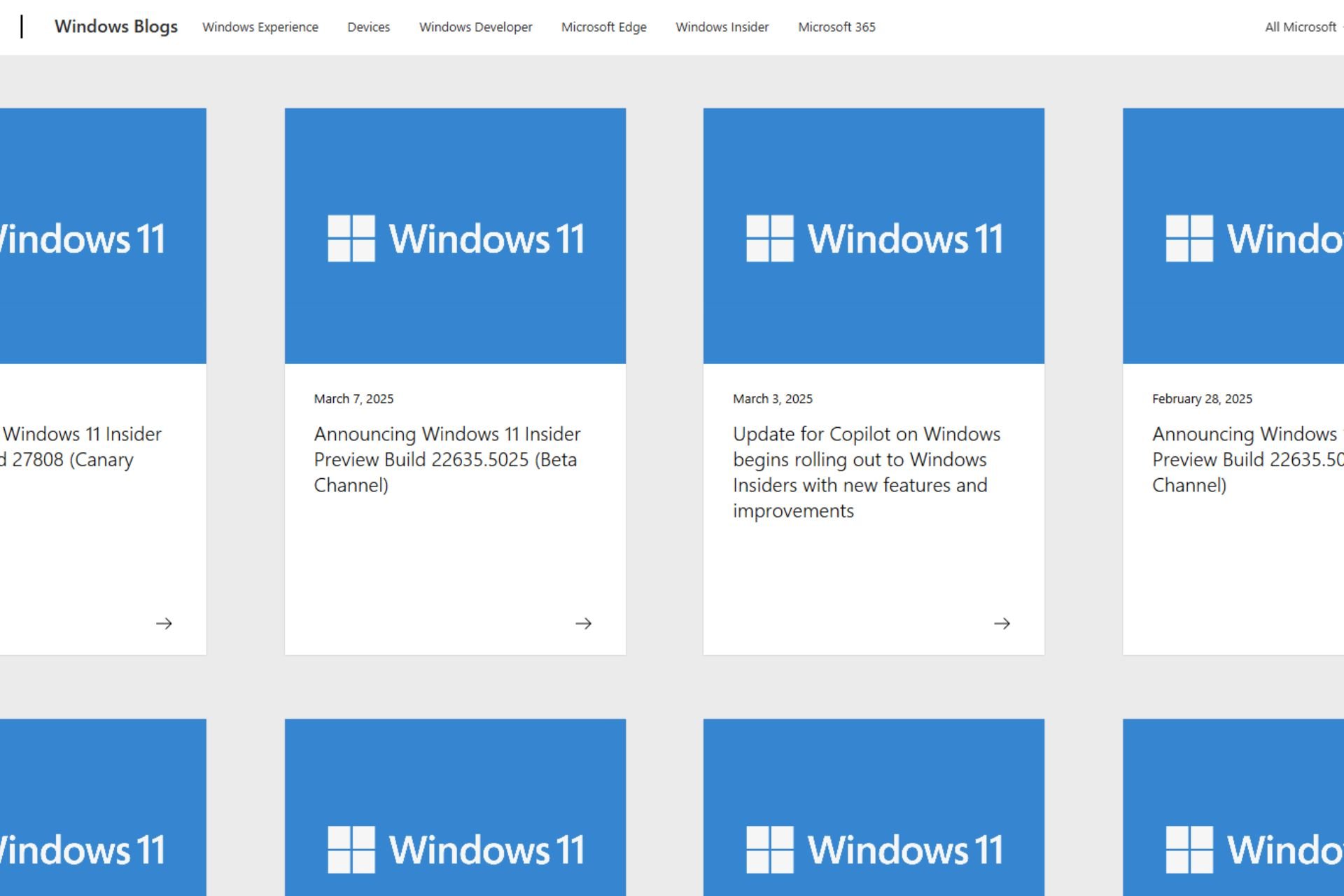Click the March 7, 2025 date text
Image resolution: width=1344 pixels, height=896 pixels.
pyautogui.click(x=353, y=398)
